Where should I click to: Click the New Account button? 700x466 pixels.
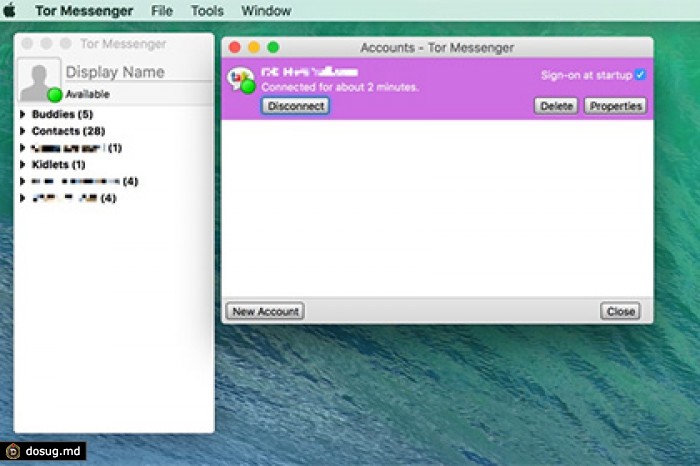(x=265, y=311)
